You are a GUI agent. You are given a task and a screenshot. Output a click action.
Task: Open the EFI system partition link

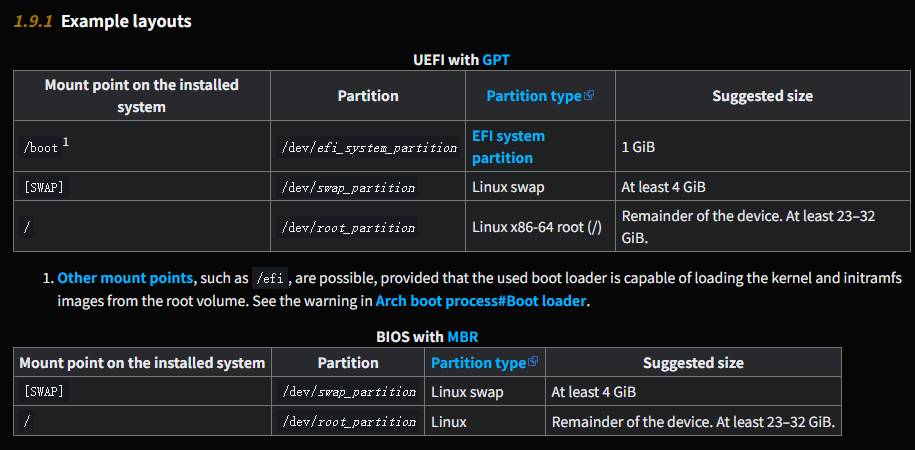coord(508,147)
